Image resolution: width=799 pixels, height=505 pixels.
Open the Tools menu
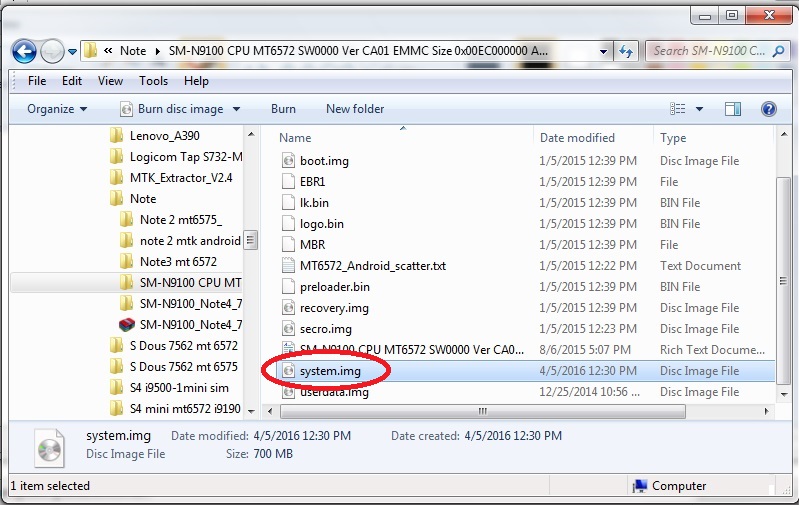click(153, 81)
